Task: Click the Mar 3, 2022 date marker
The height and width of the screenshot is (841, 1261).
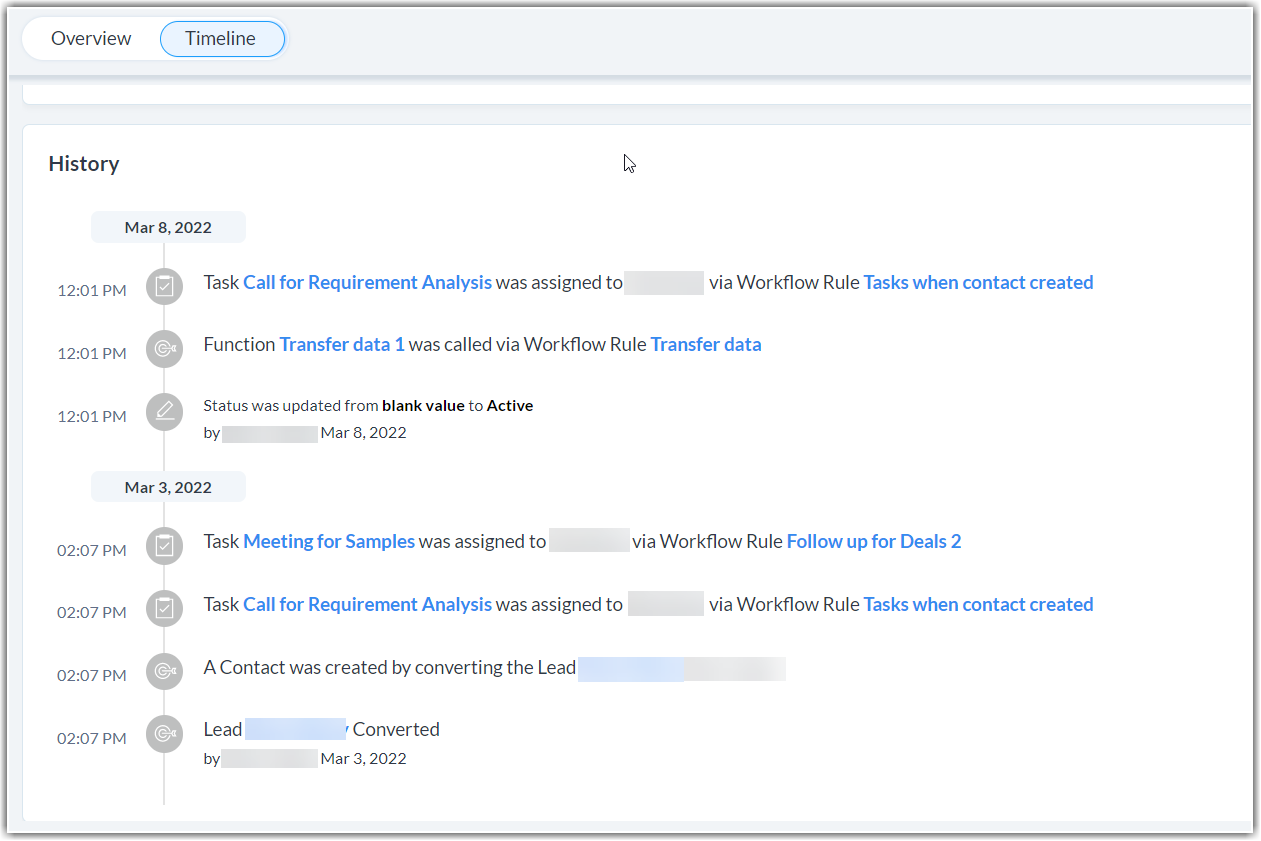Action: [168, 488]
